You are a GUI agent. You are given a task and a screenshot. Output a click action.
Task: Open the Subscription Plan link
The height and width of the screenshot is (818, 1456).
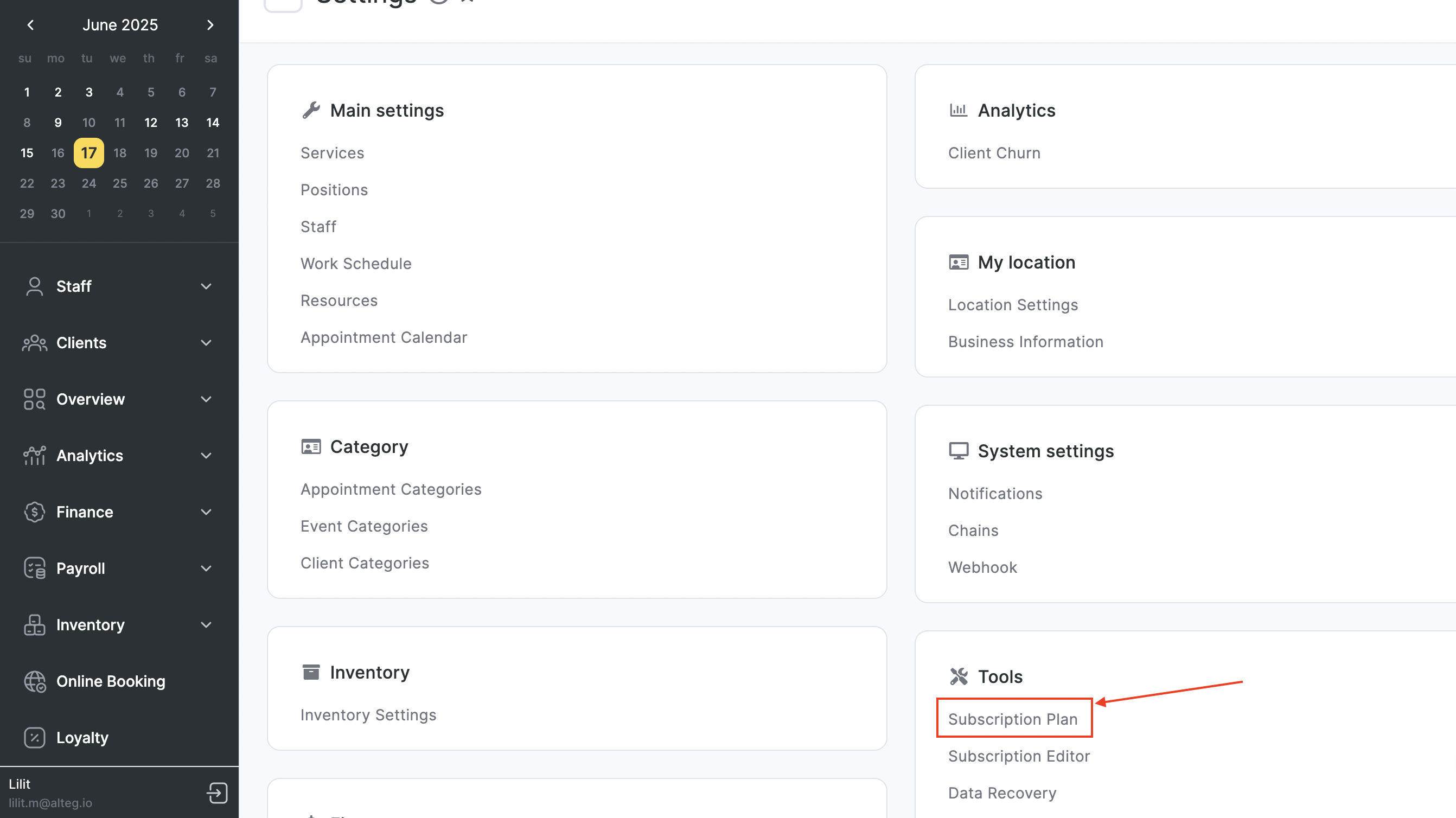point(1013,719)
